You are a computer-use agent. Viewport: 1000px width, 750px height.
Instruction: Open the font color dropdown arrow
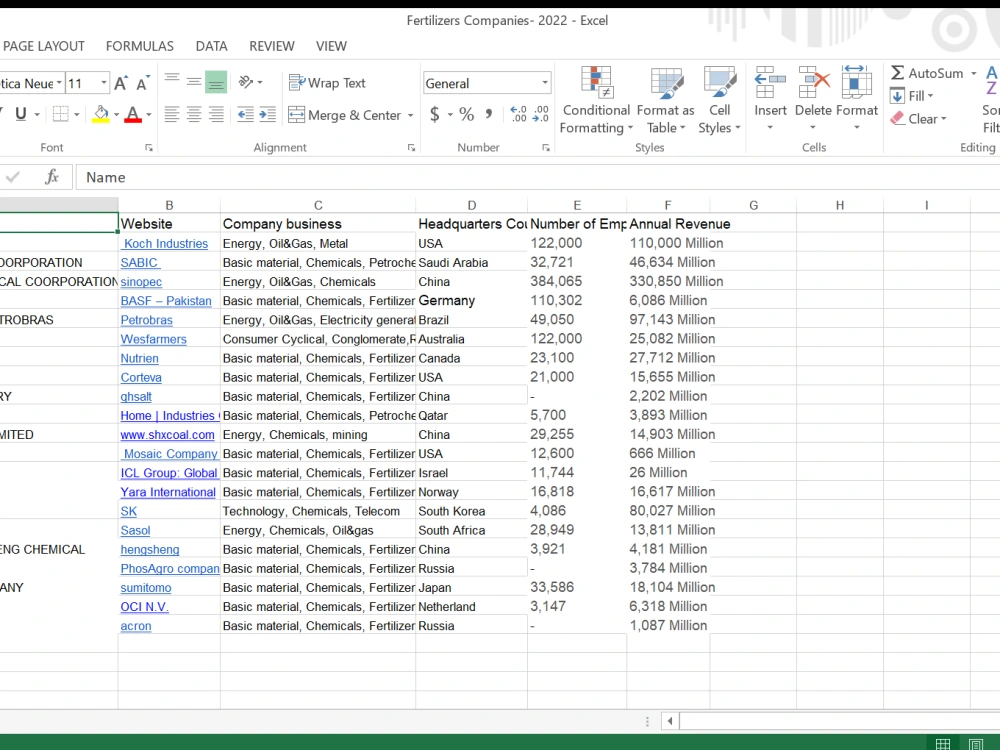tap(149, 115)
